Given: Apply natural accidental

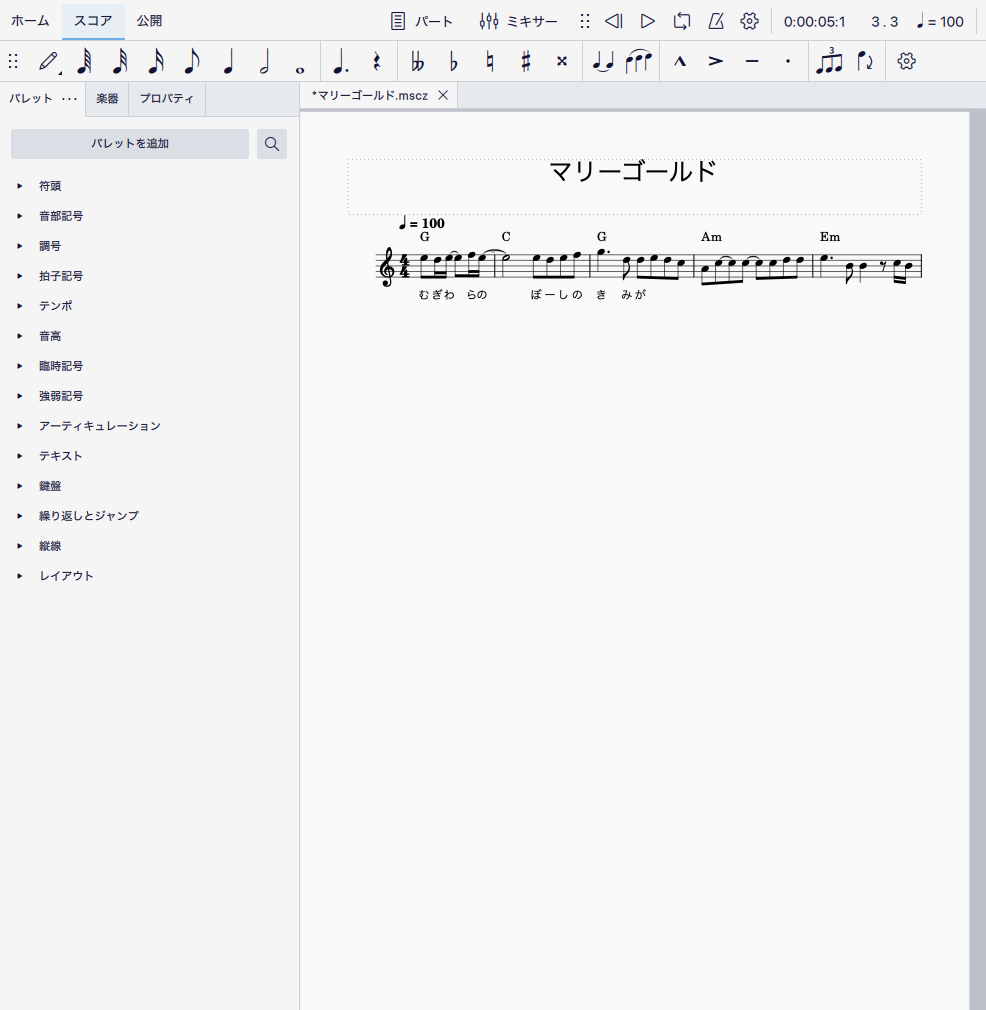Looking at the screenshot, I should point(490,61).
